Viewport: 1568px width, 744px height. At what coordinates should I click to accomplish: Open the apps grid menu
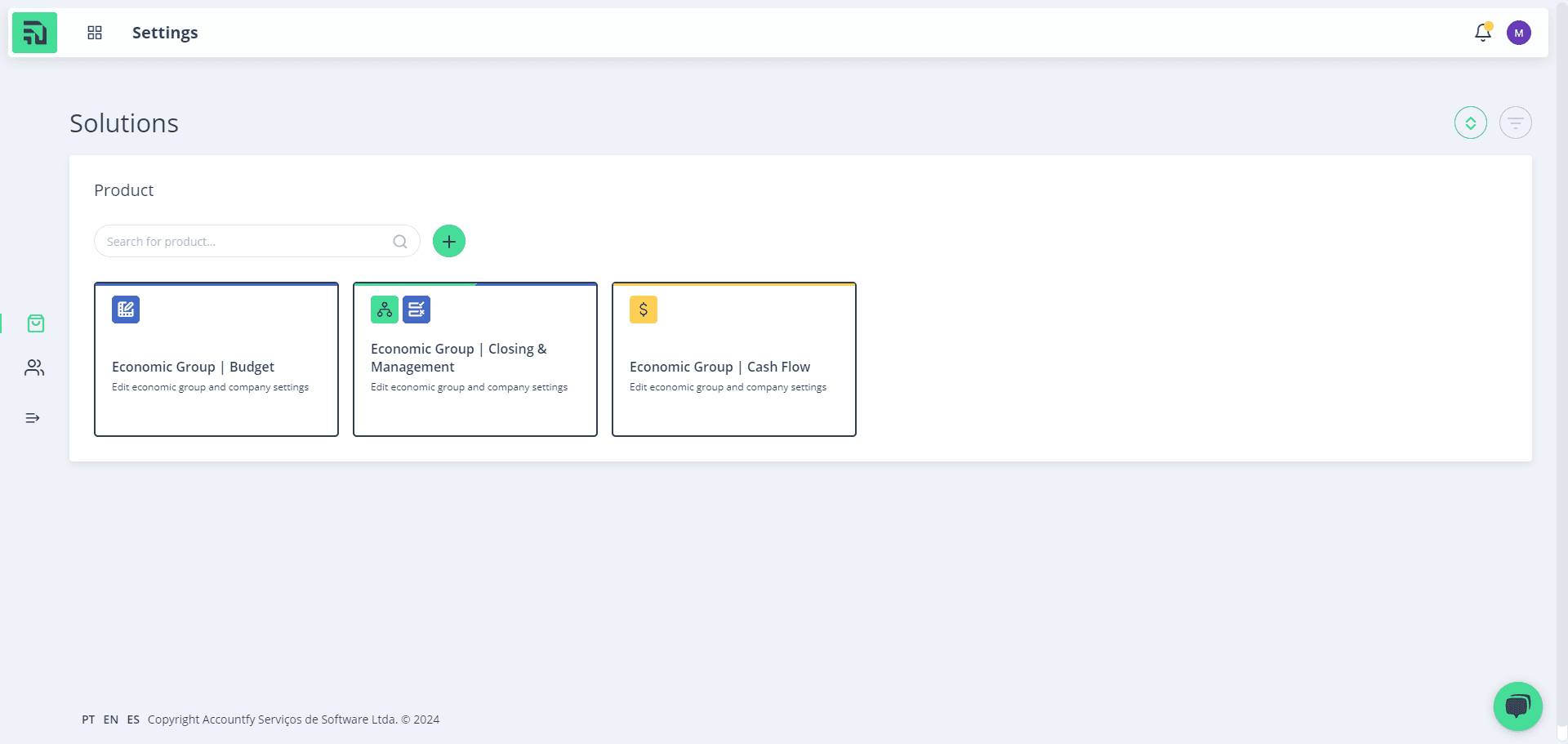click(x=95, y=33)
